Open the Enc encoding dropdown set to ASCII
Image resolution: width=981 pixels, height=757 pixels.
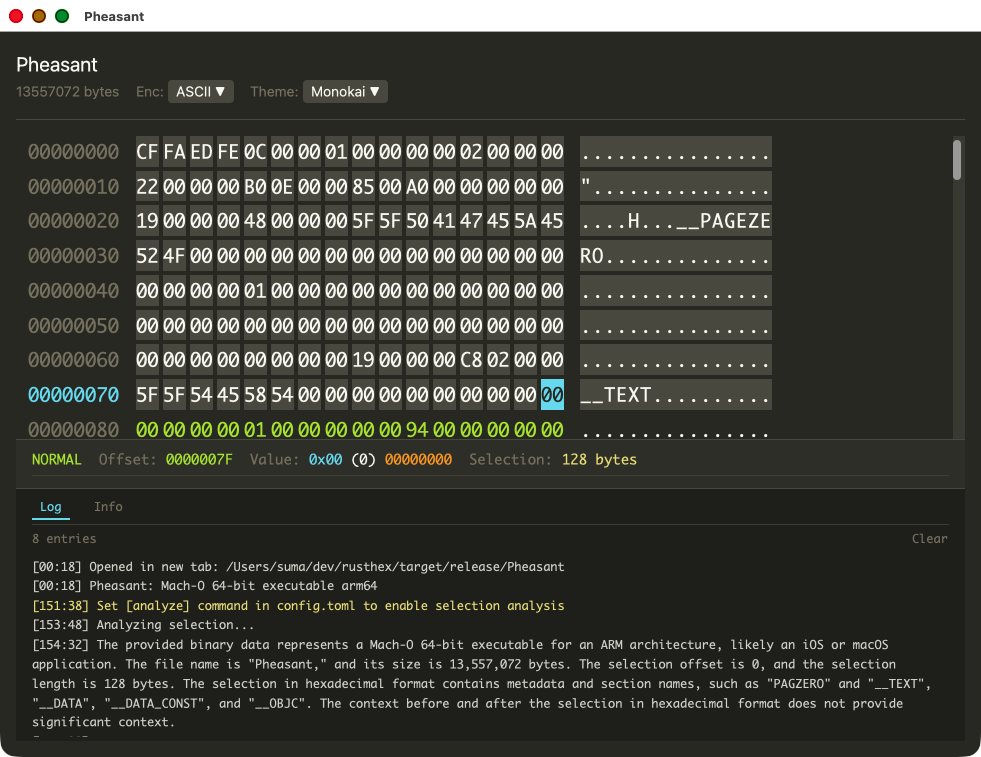(x=200, y=91)
